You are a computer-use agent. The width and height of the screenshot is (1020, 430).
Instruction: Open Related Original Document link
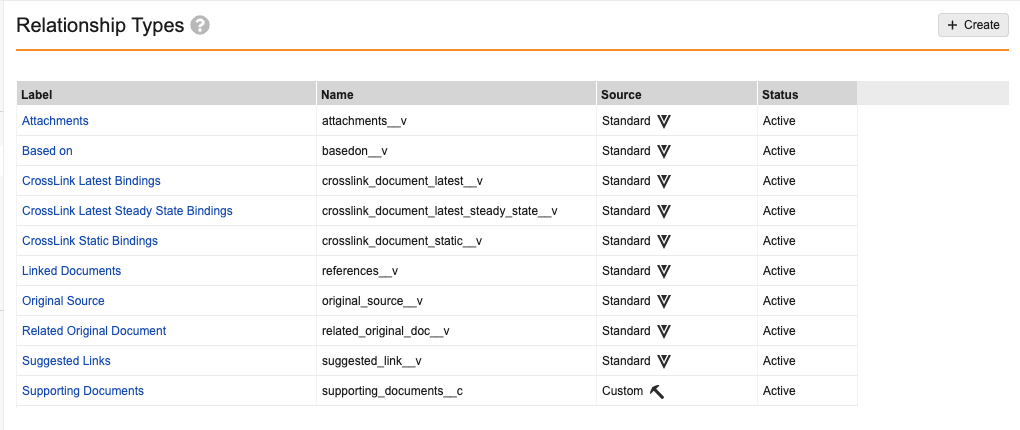click(x=94, y=331)
